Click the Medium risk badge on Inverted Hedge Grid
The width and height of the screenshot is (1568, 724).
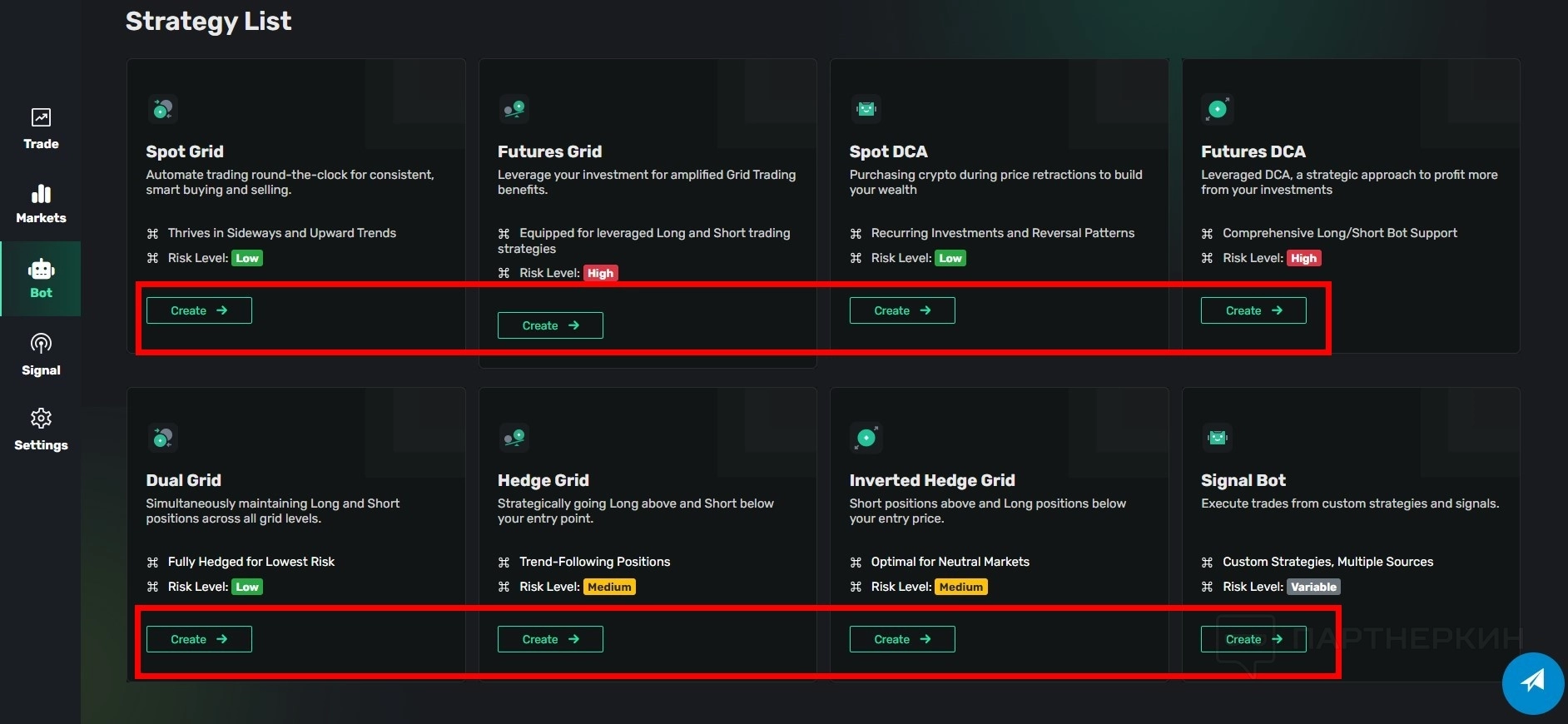point(960,587)
